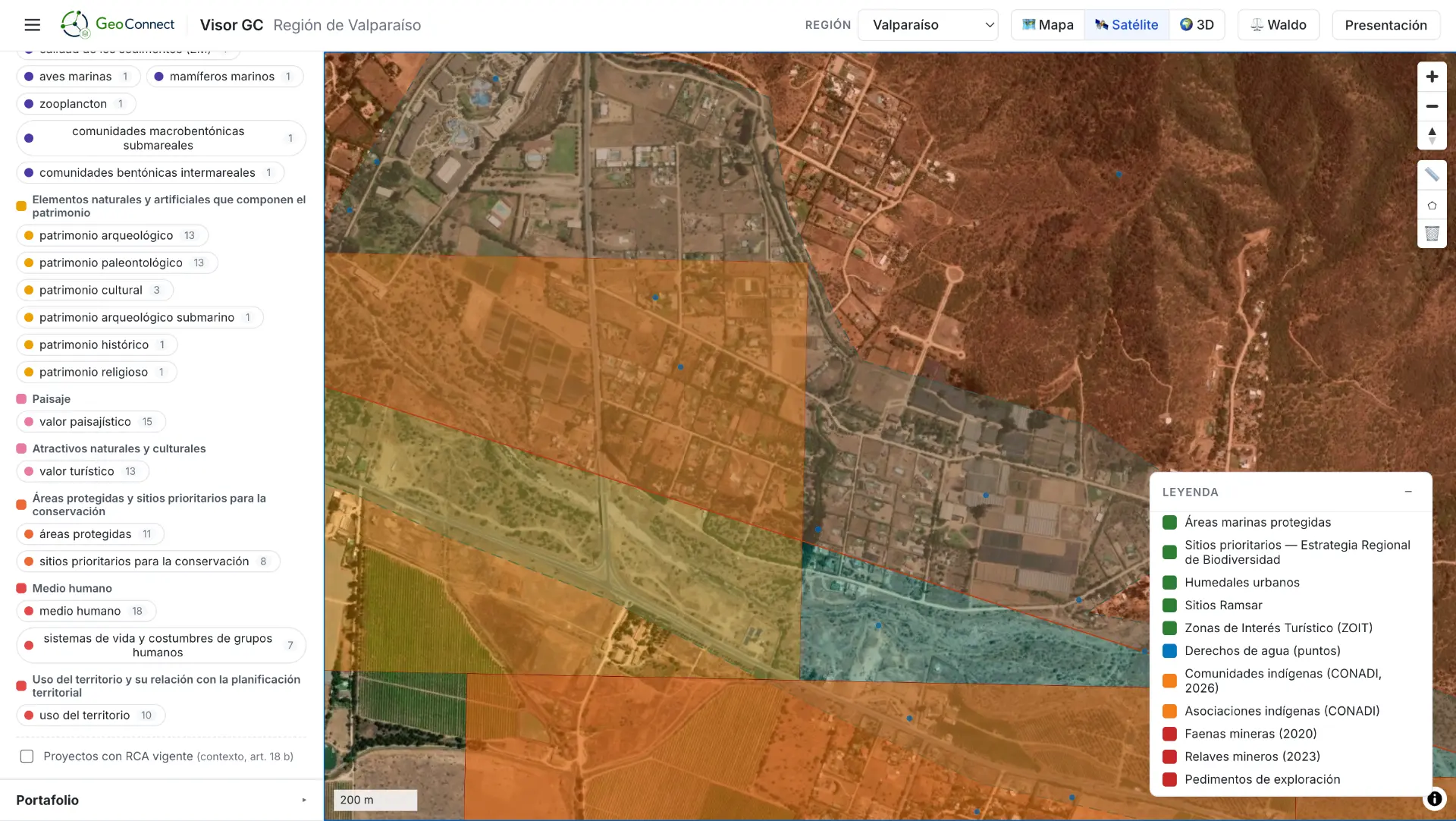Open Presentación mode
This screenshot has height=821, width=1456.
point(1385,25)
